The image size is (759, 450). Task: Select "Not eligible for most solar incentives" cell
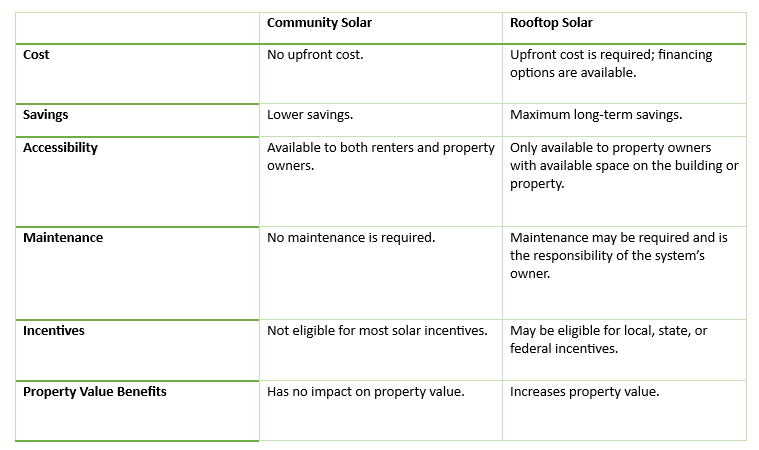coord(377,331)
